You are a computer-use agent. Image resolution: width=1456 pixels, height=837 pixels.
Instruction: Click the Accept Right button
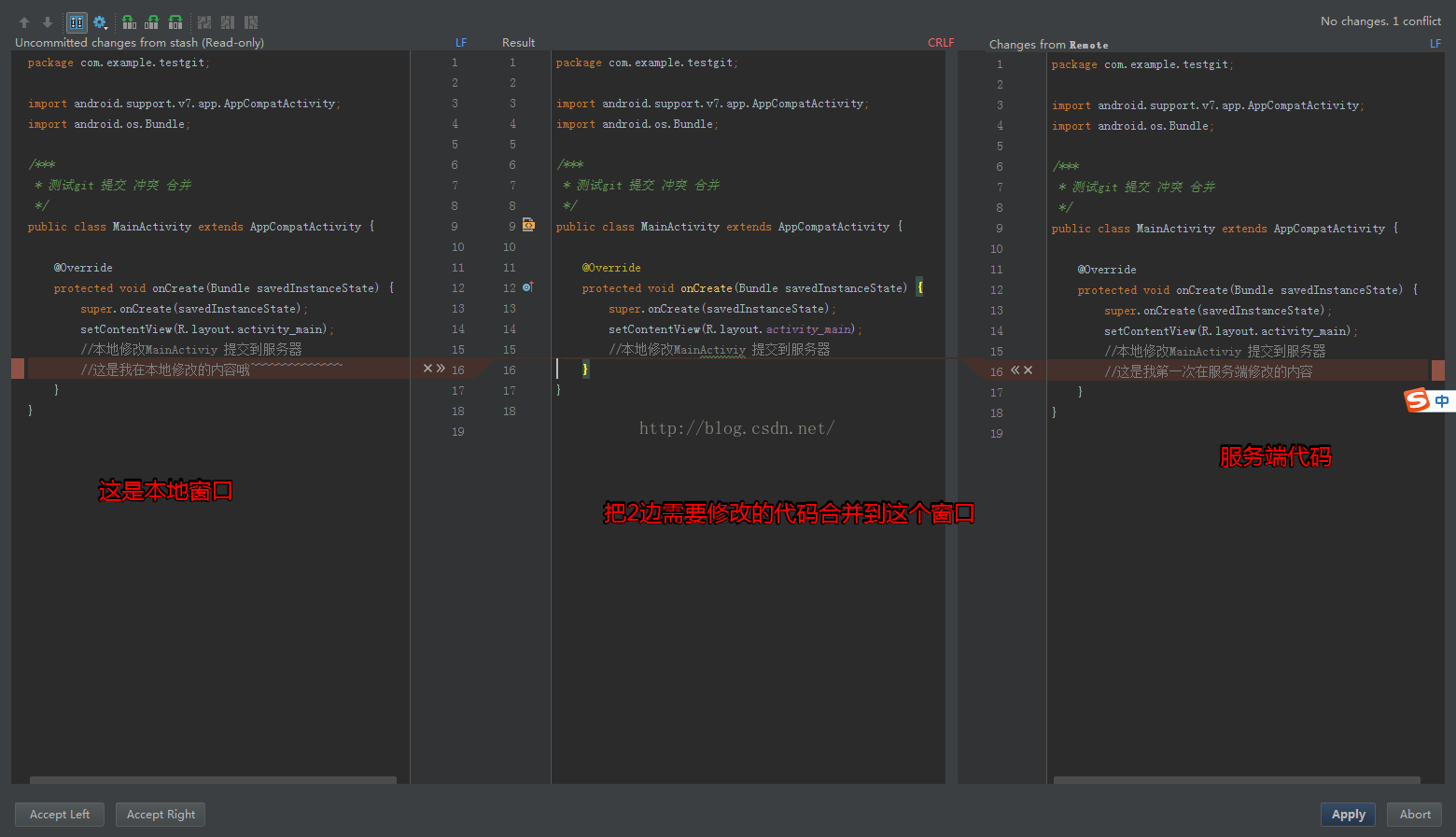pyautogui.click(x=161, y=815)
